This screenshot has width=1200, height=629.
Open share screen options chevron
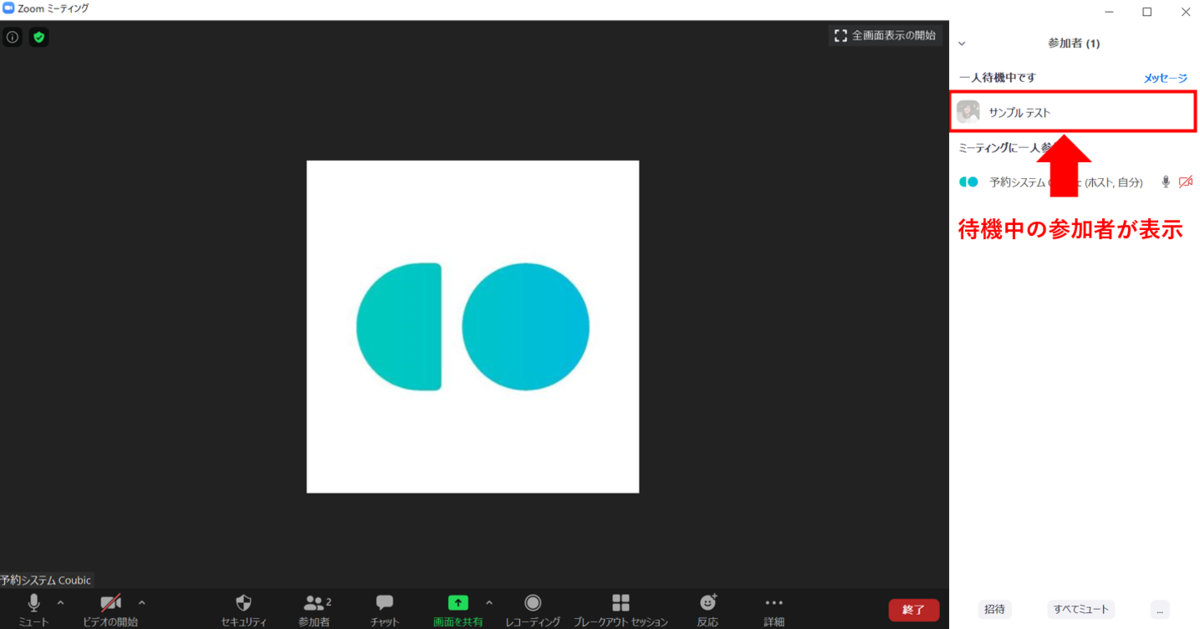click(489, 603)
